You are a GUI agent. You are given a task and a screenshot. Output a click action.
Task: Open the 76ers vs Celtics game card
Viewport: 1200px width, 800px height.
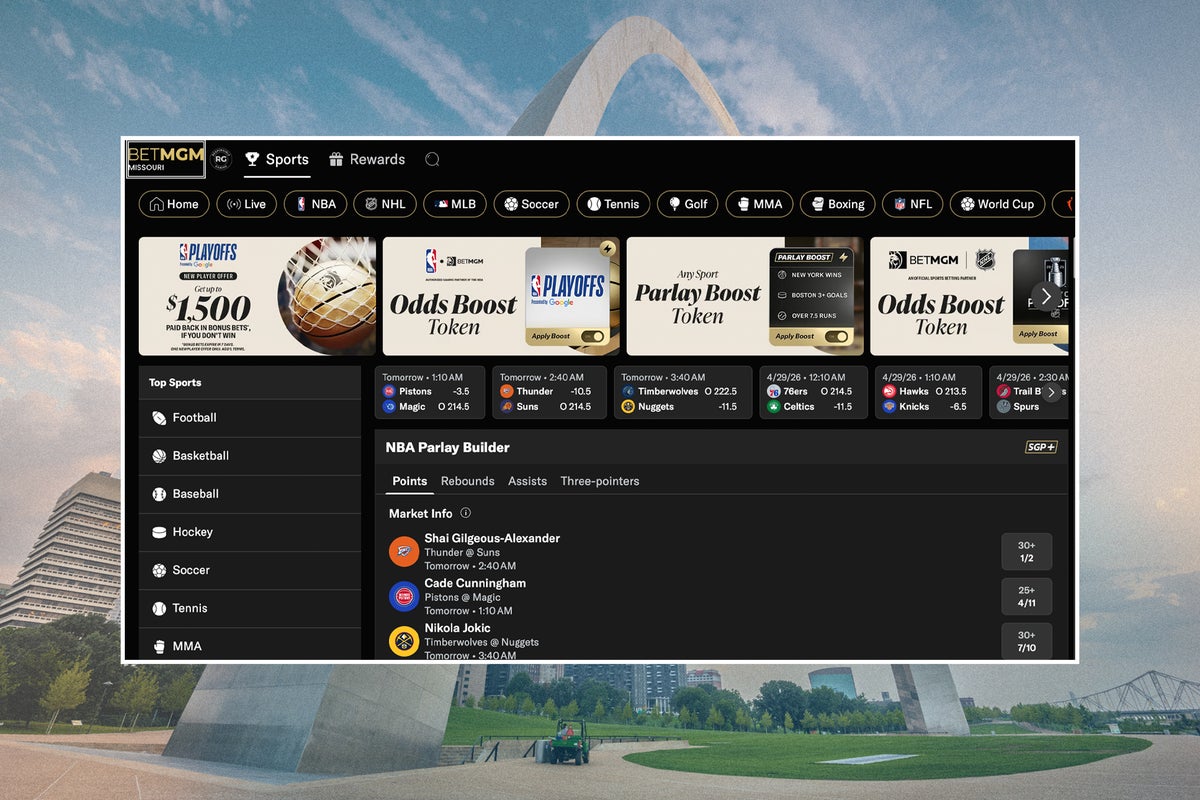pyautogui.click(x=813, y=392)
